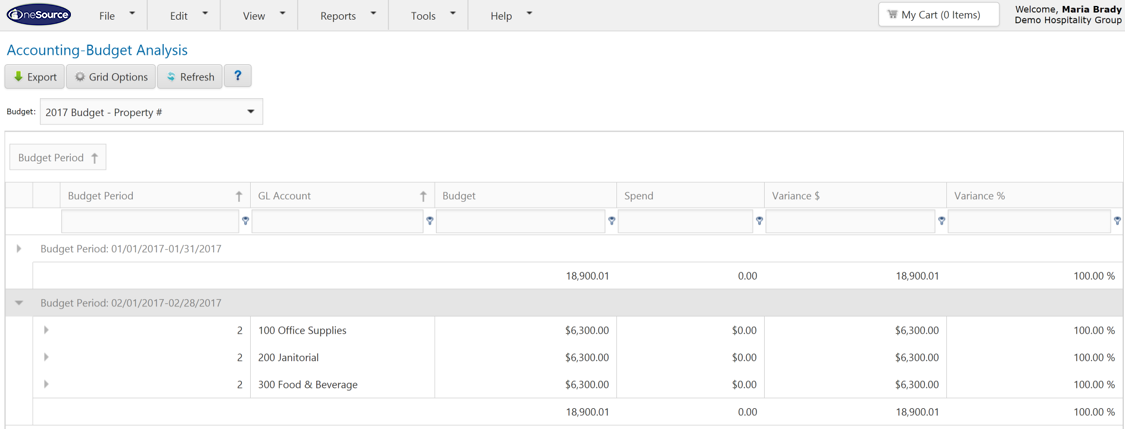Viewport: 1125px width, 429px height.
Task: Click the Refresh button
Action: coord(190,77)
